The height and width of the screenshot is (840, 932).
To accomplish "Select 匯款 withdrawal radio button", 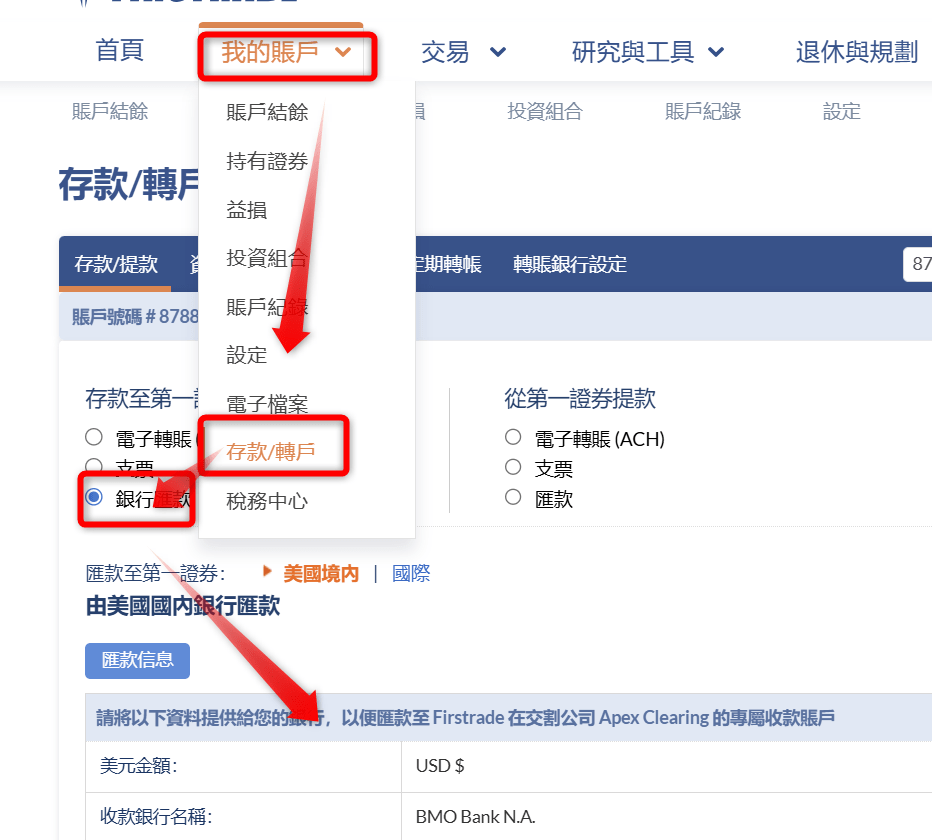I will coord(513,496).
